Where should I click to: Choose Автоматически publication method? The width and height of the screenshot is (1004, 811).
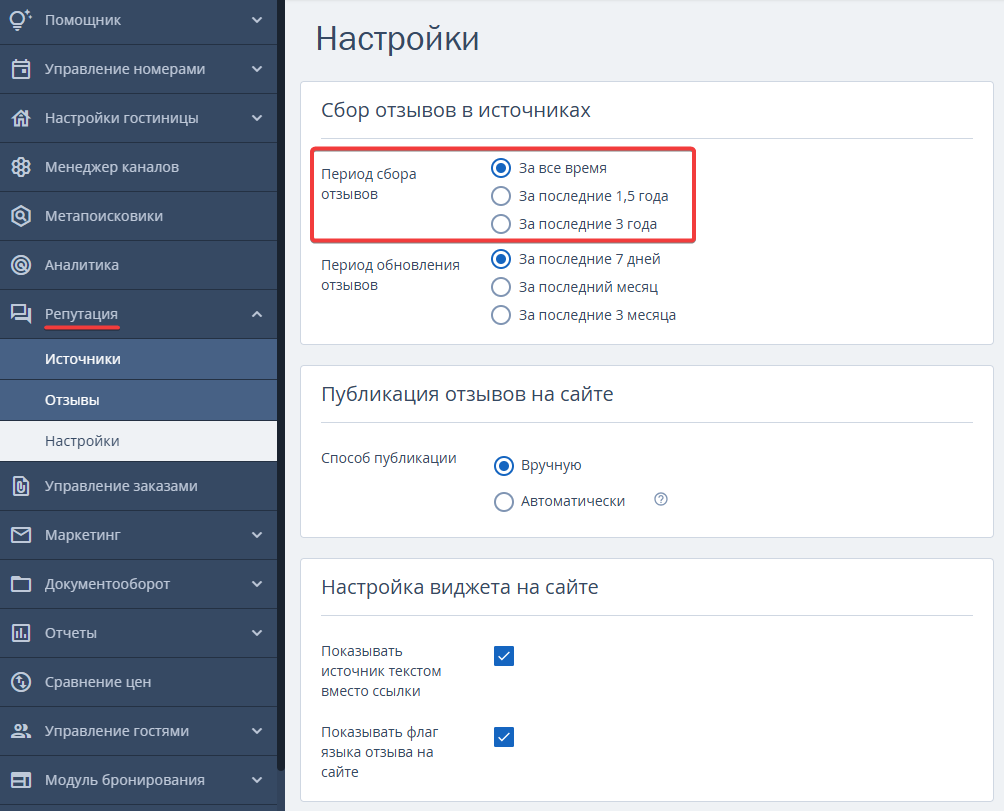504,502
